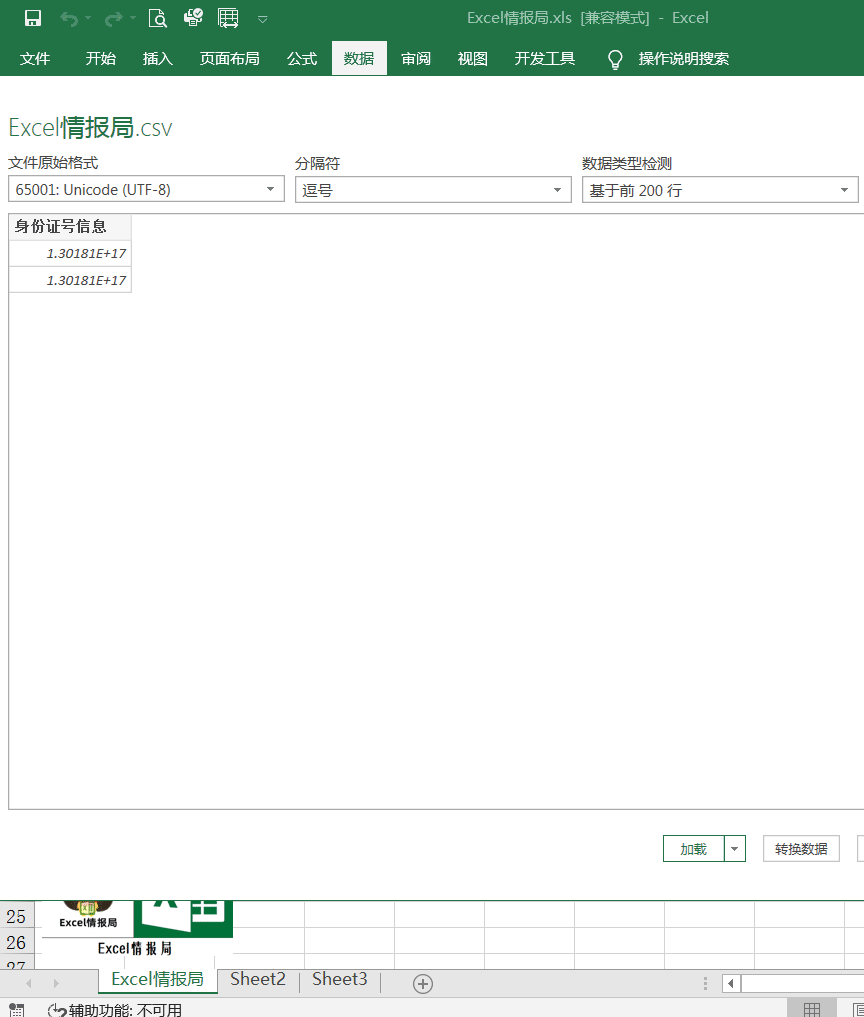The width and height of the screenshot is (864, 1017).
Task: Click the table column-width icon
Action: (x=228, y=18)
